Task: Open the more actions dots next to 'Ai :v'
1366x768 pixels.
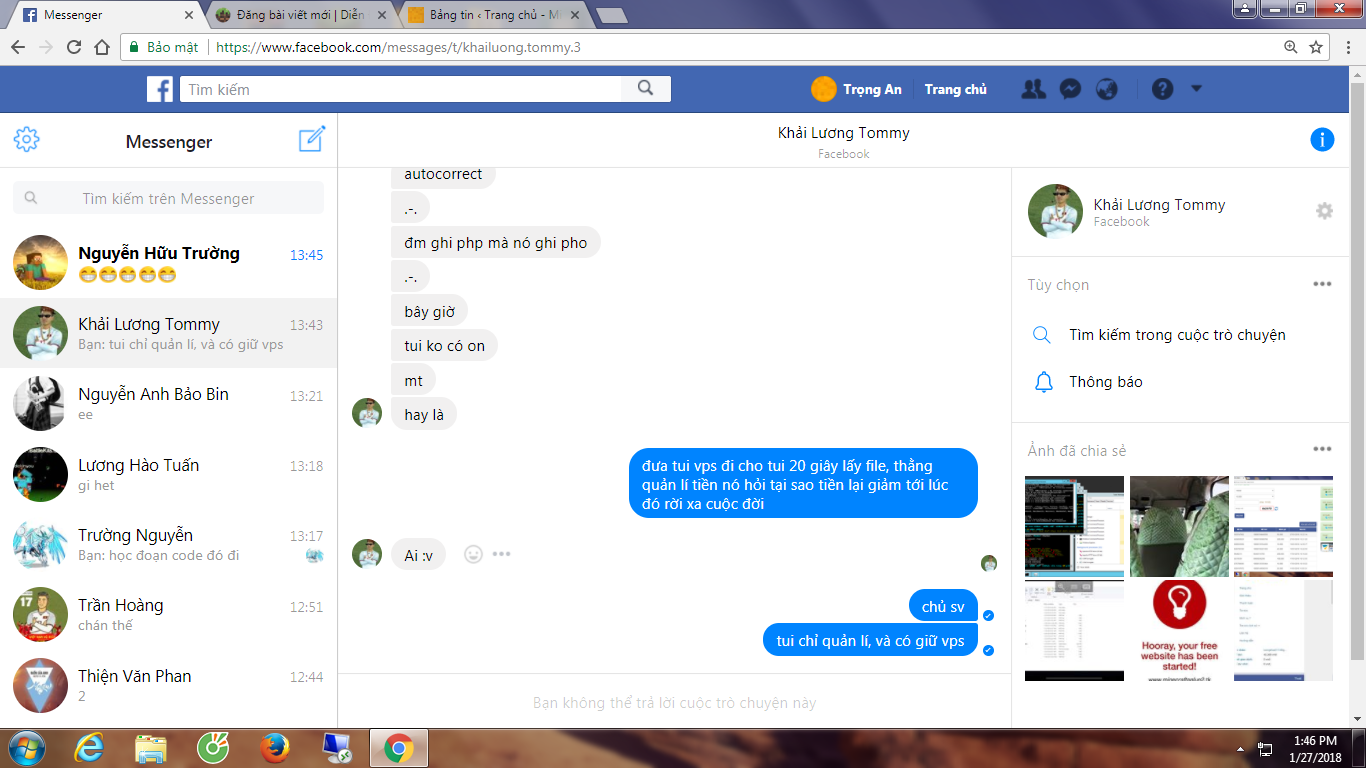Action: (502, 554)
